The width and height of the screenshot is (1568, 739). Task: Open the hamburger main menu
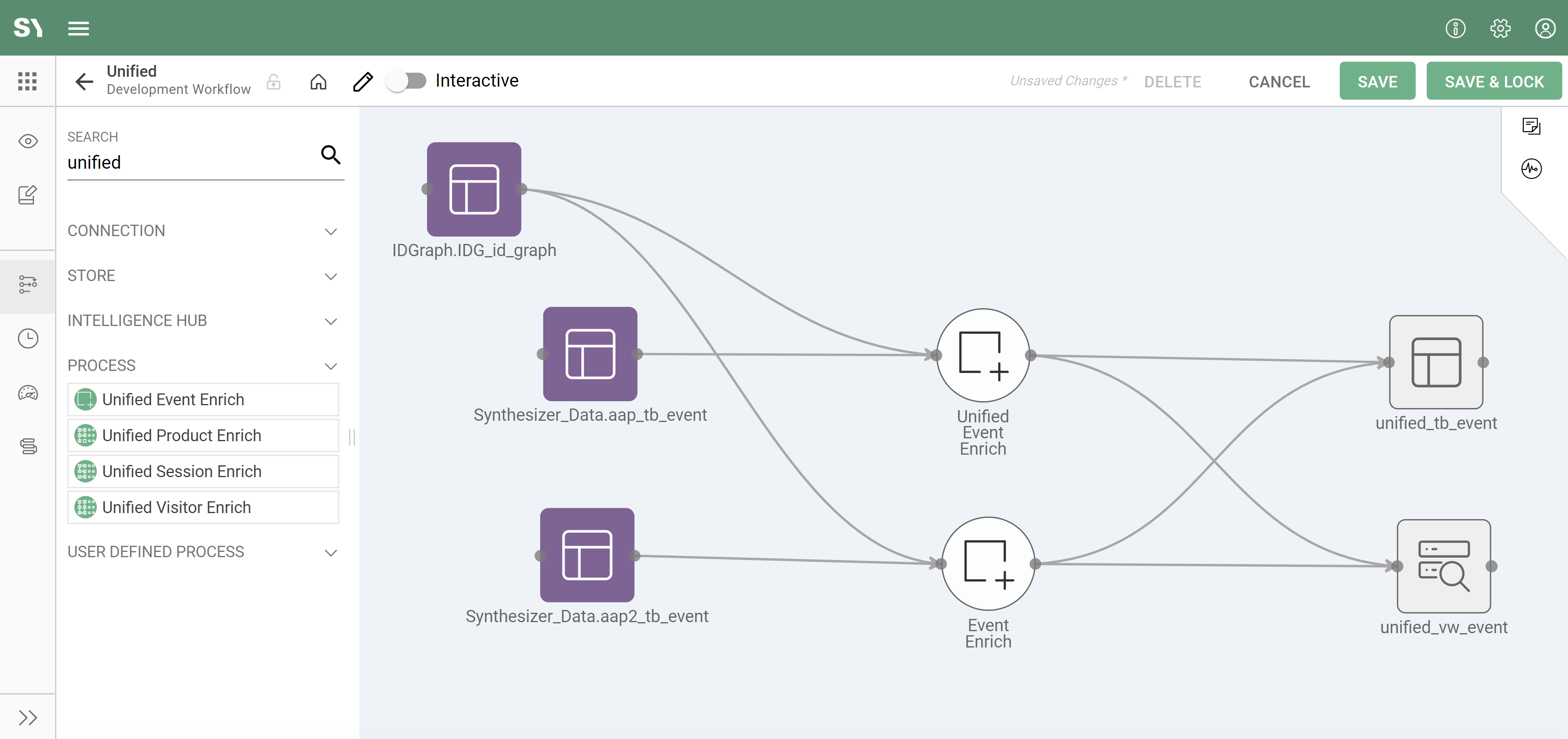click(78, 28)
